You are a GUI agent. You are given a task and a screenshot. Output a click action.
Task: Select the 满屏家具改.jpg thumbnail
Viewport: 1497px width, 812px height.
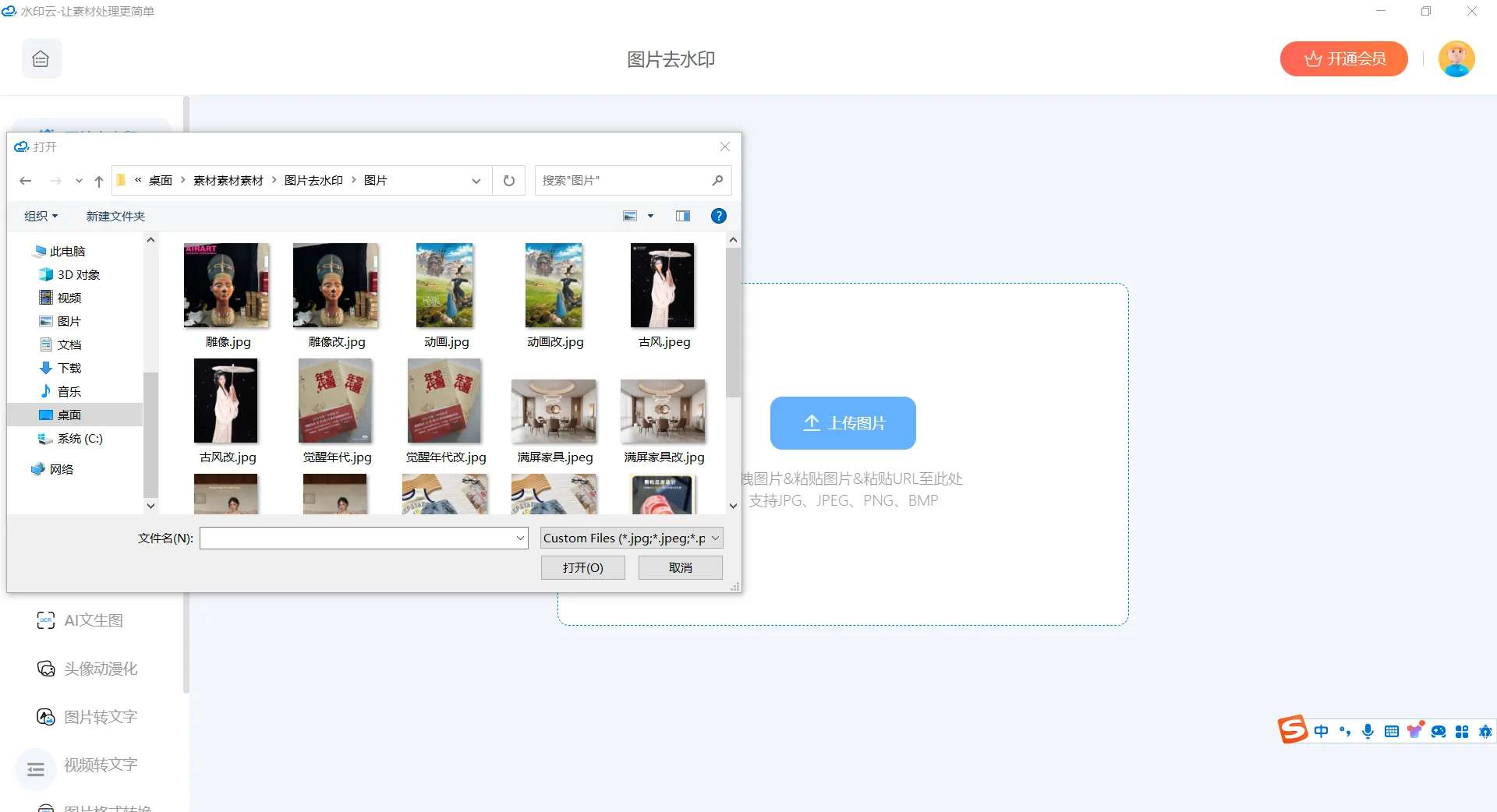(x=664, y=411)
